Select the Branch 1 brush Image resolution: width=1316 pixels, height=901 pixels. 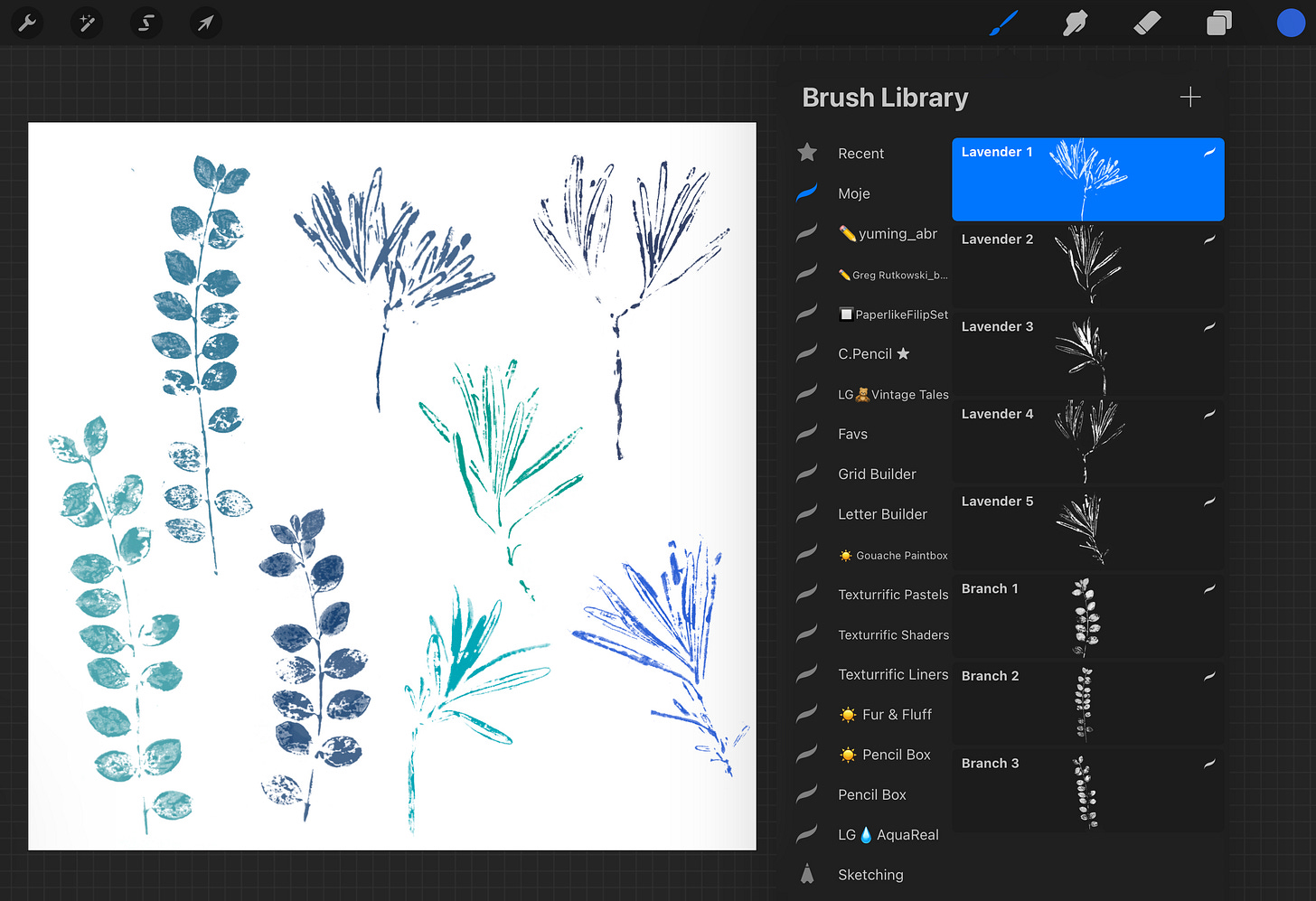[x=1088, y=616]
